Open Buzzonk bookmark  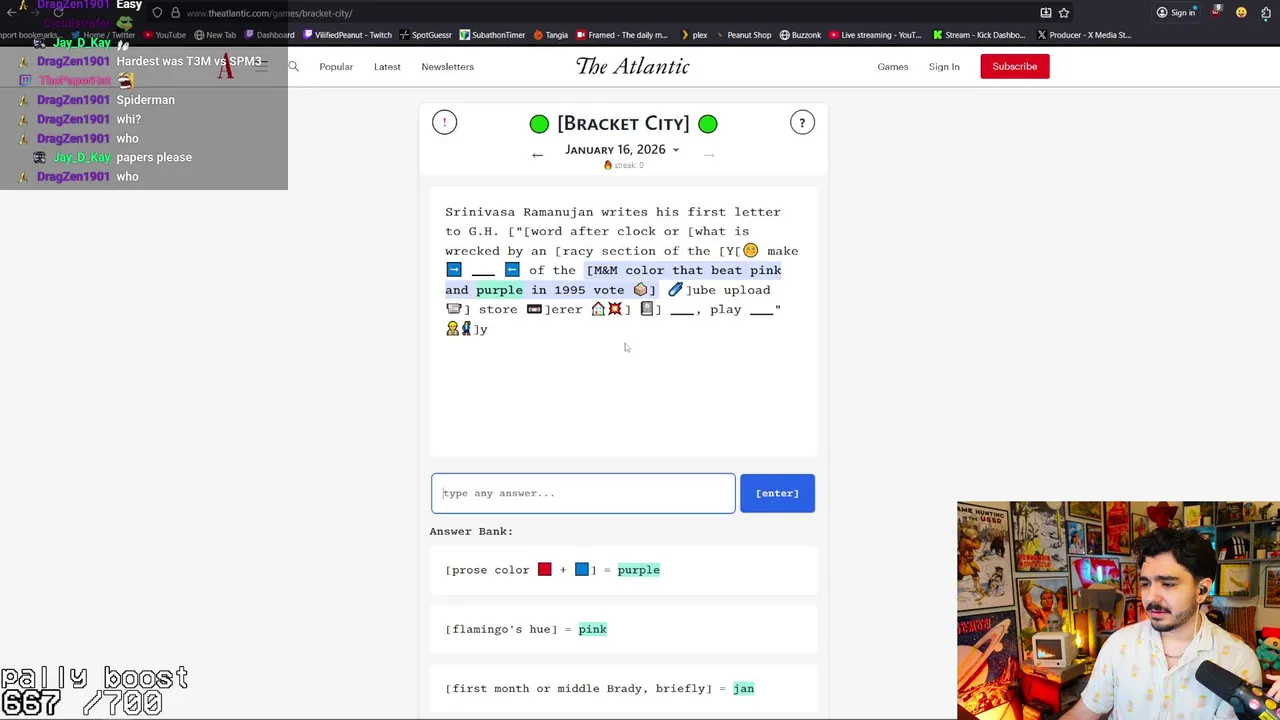coord(800,35)
